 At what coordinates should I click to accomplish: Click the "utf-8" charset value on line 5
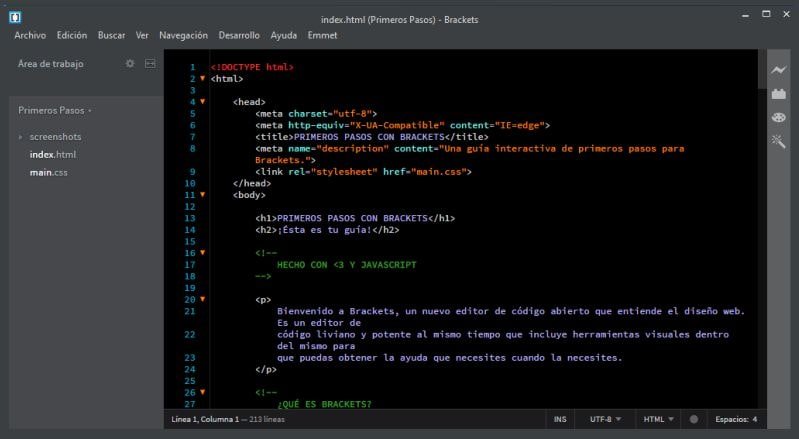[x=352, y=114]
